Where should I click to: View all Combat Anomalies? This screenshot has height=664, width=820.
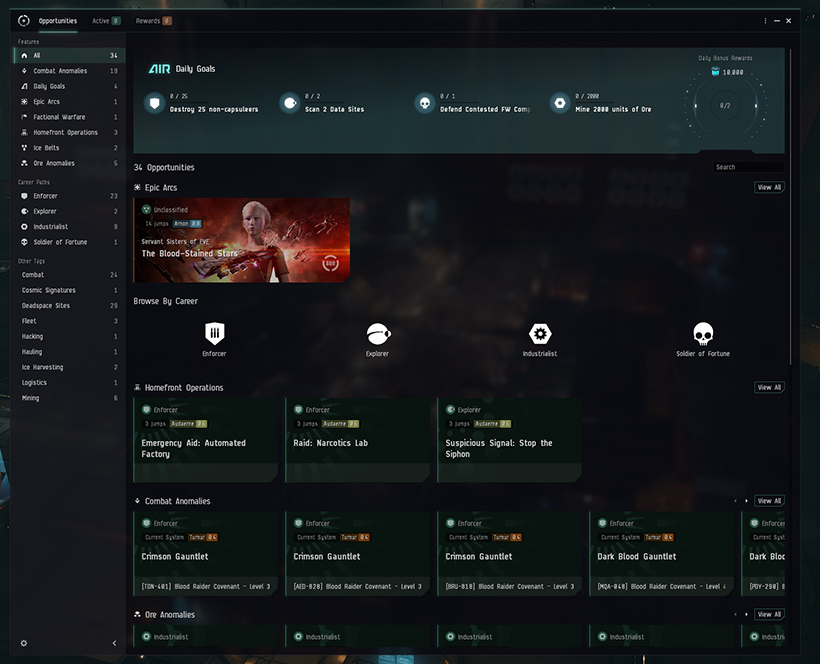click(x=769, y=501)
